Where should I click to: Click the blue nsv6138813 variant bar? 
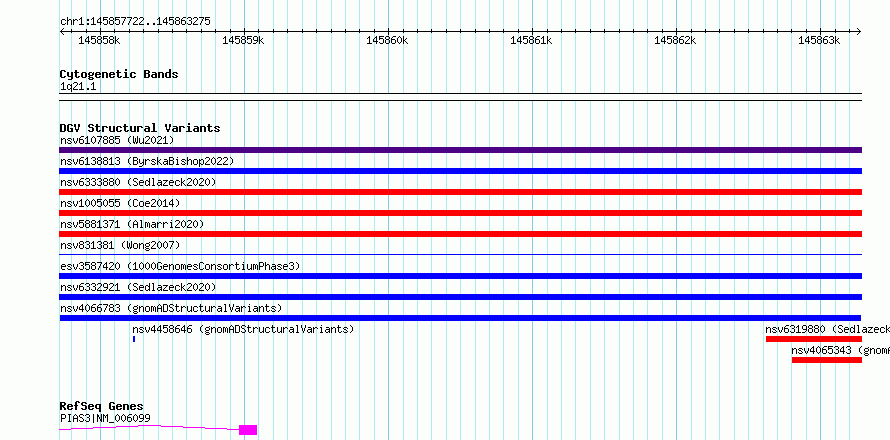tap(460, 171)
